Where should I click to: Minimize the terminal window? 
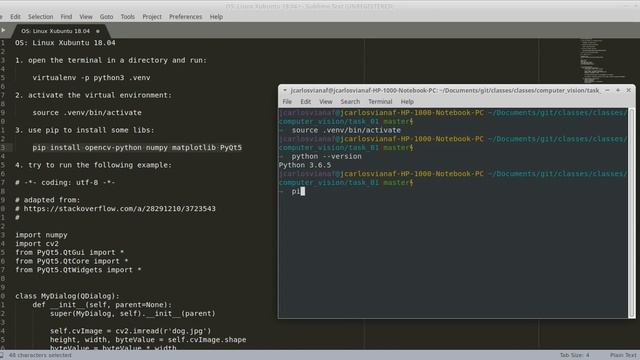[607, 90]
